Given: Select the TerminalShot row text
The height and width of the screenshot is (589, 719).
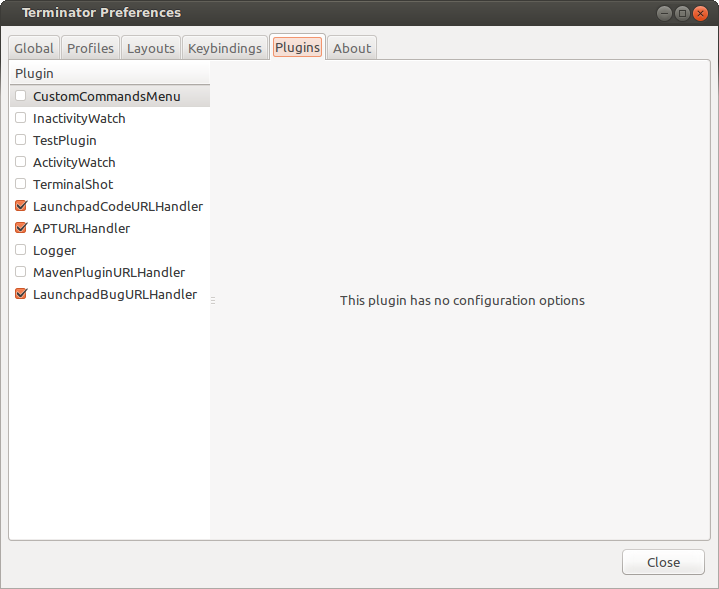Looking at the screenshot, I should pyautogui.click(x=73, y=184).
